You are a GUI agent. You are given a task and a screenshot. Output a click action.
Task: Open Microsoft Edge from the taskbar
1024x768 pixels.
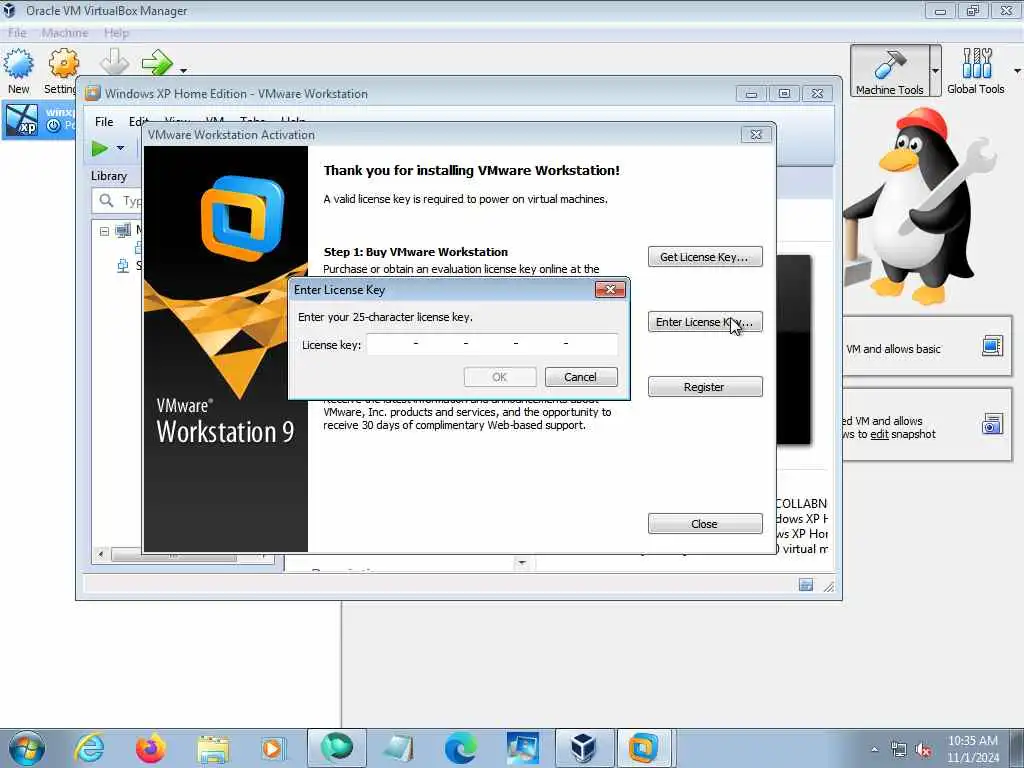click(461, 748)
